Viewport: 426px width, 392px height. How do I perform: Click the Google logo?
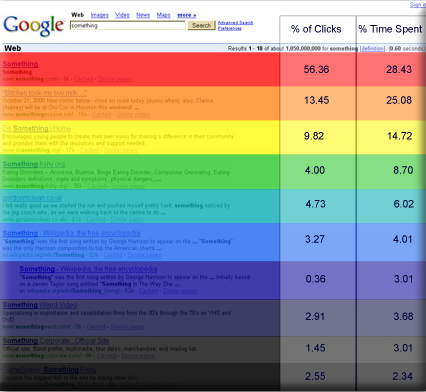(x=33, y=25)
